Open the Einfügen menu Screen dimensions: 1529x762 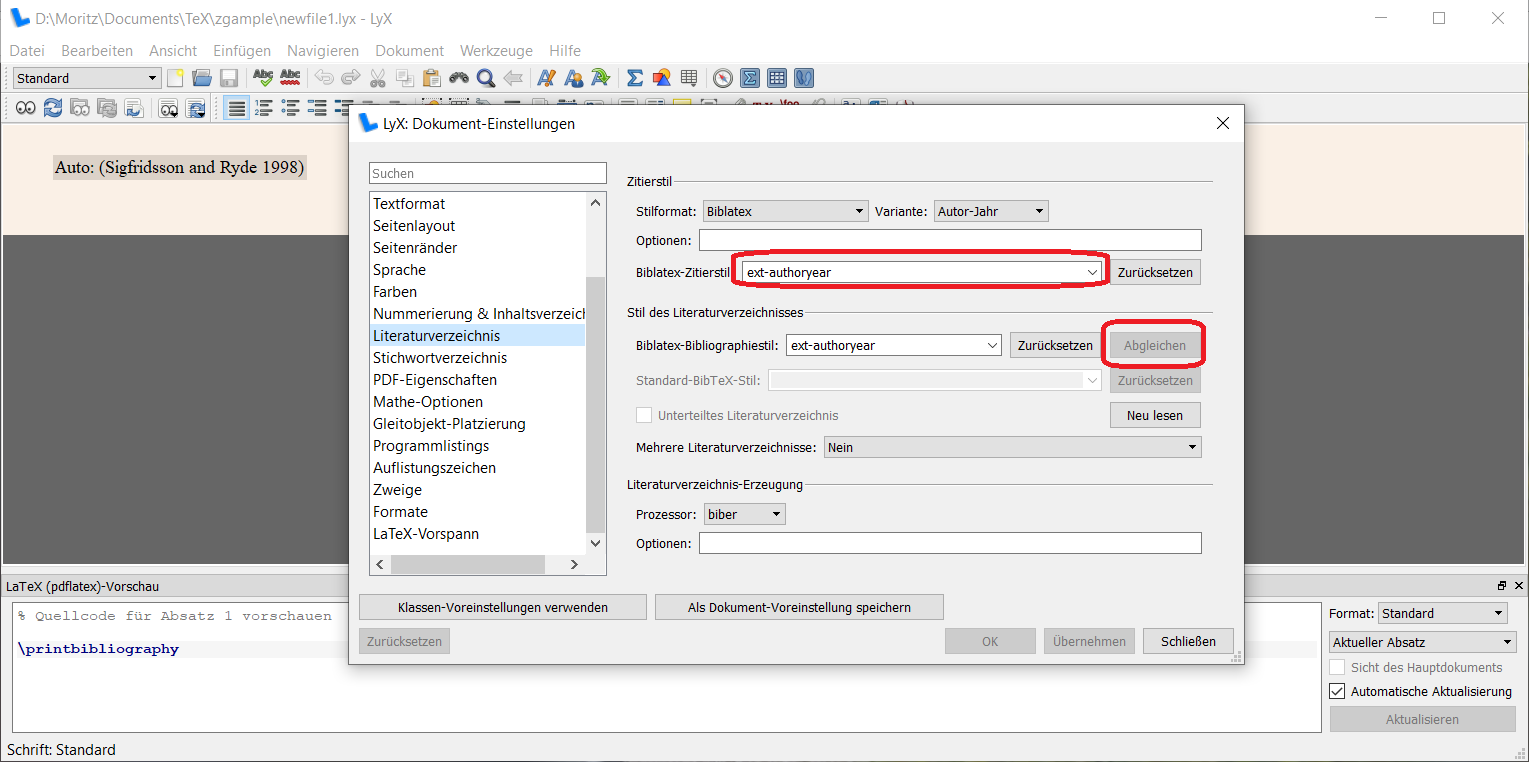(241, 50)
